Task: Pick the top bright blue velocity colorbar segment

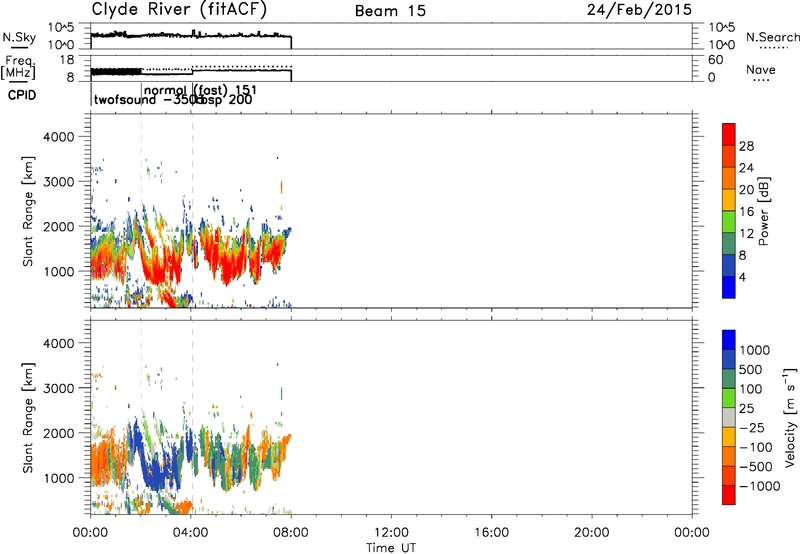Action: point(729,340)
